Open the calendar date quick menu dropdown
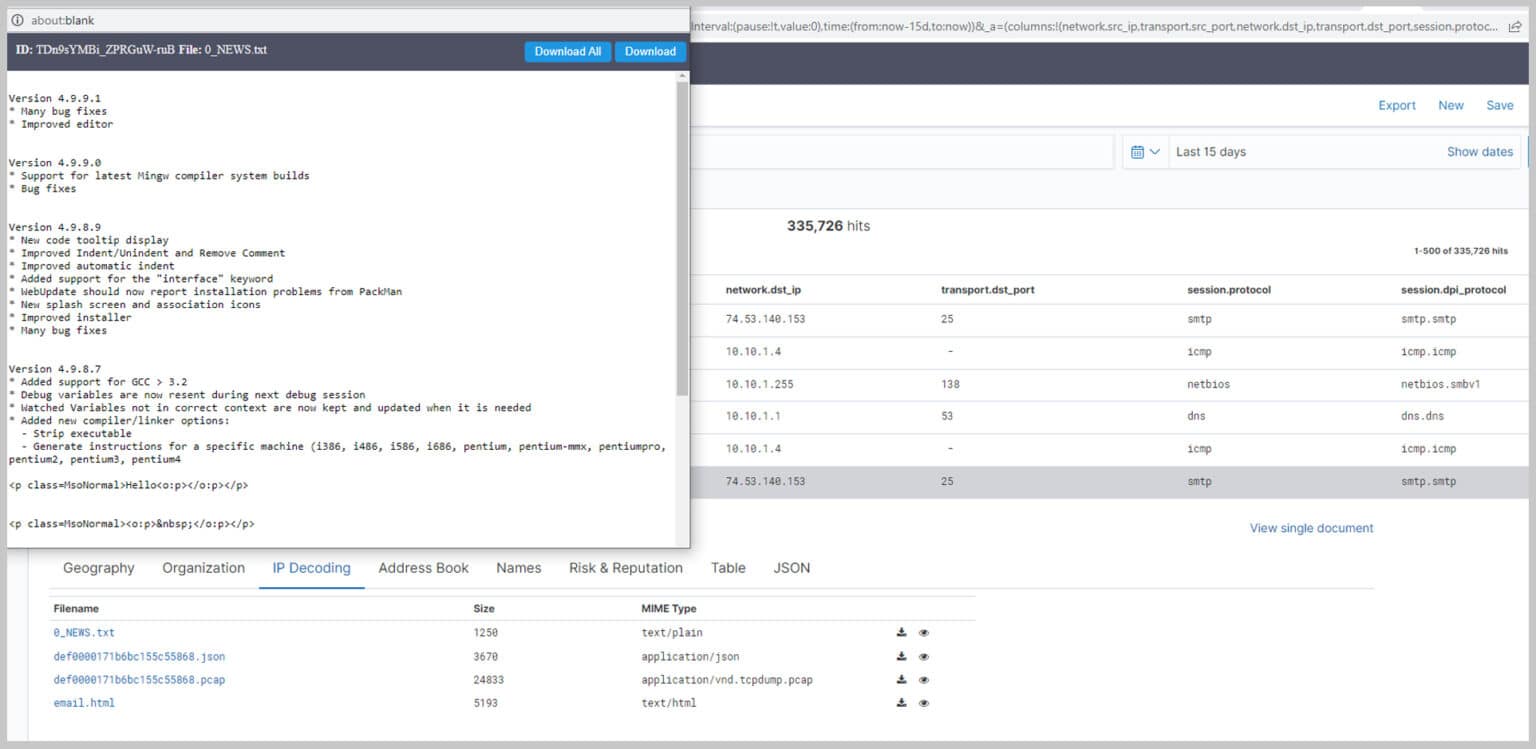Viewport: 1536px width, 749px height. click(1145, 152)
